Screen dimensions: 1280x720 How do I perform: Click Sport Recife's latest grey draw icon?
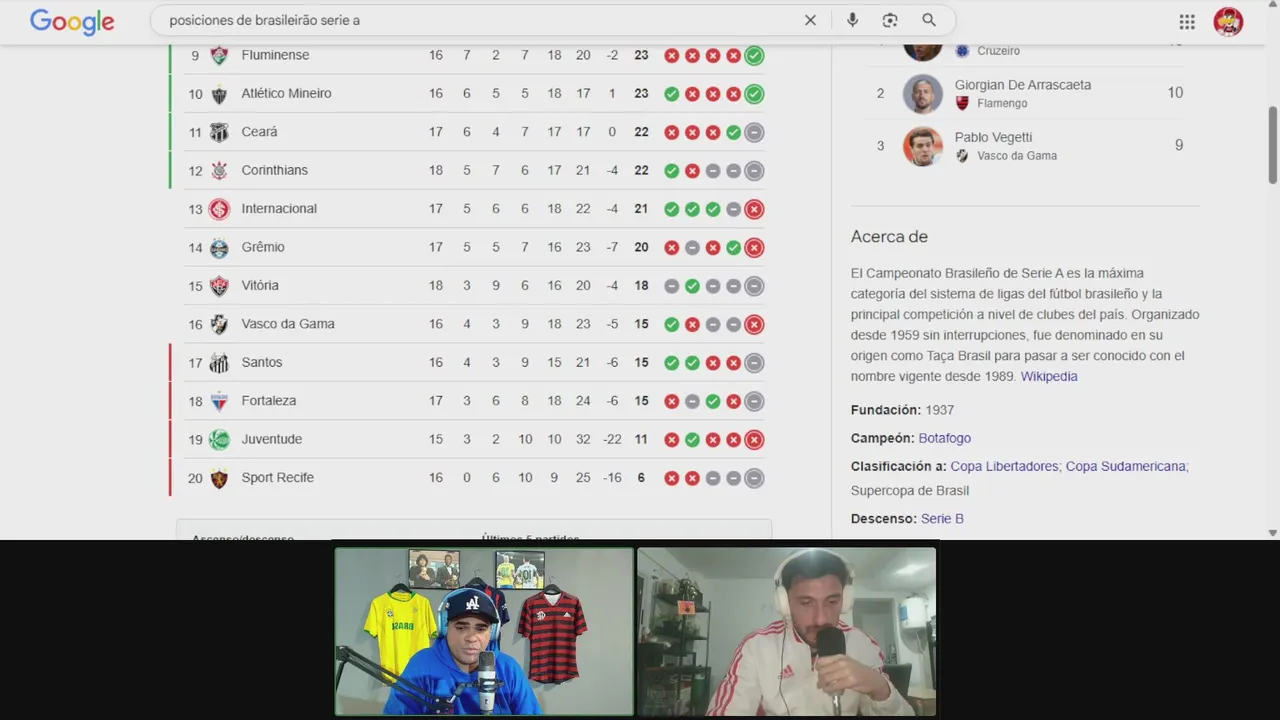pyautogui.click(x=754, y=478)
